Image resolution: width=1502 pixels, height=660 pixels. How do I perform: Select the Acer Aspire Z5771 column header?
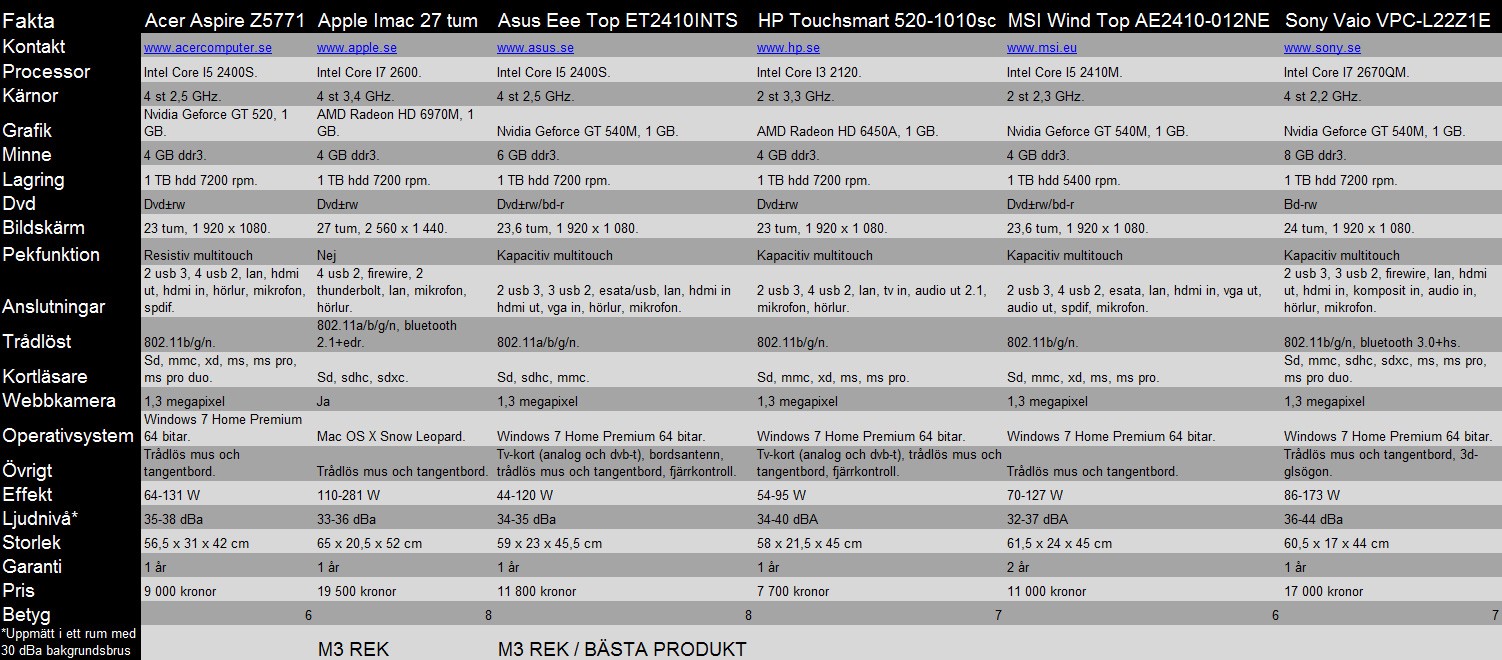pyautogui.click(x=225, y=21)
